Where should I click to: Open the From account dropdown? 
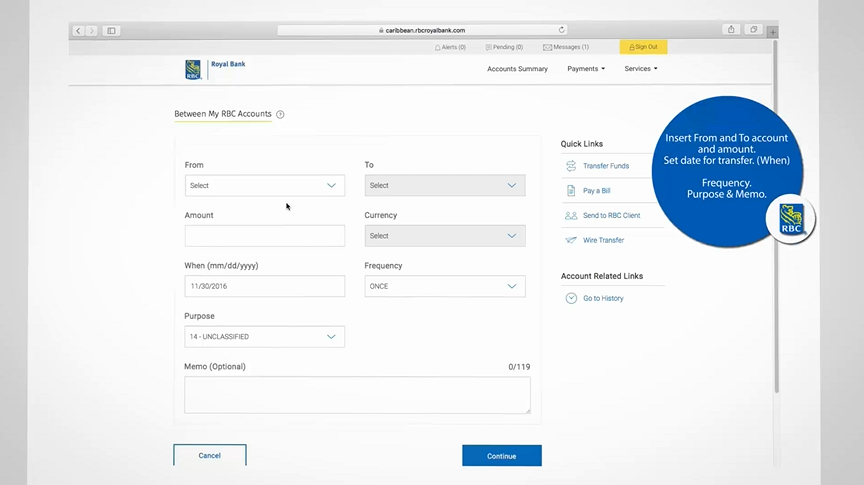(264, 186)
